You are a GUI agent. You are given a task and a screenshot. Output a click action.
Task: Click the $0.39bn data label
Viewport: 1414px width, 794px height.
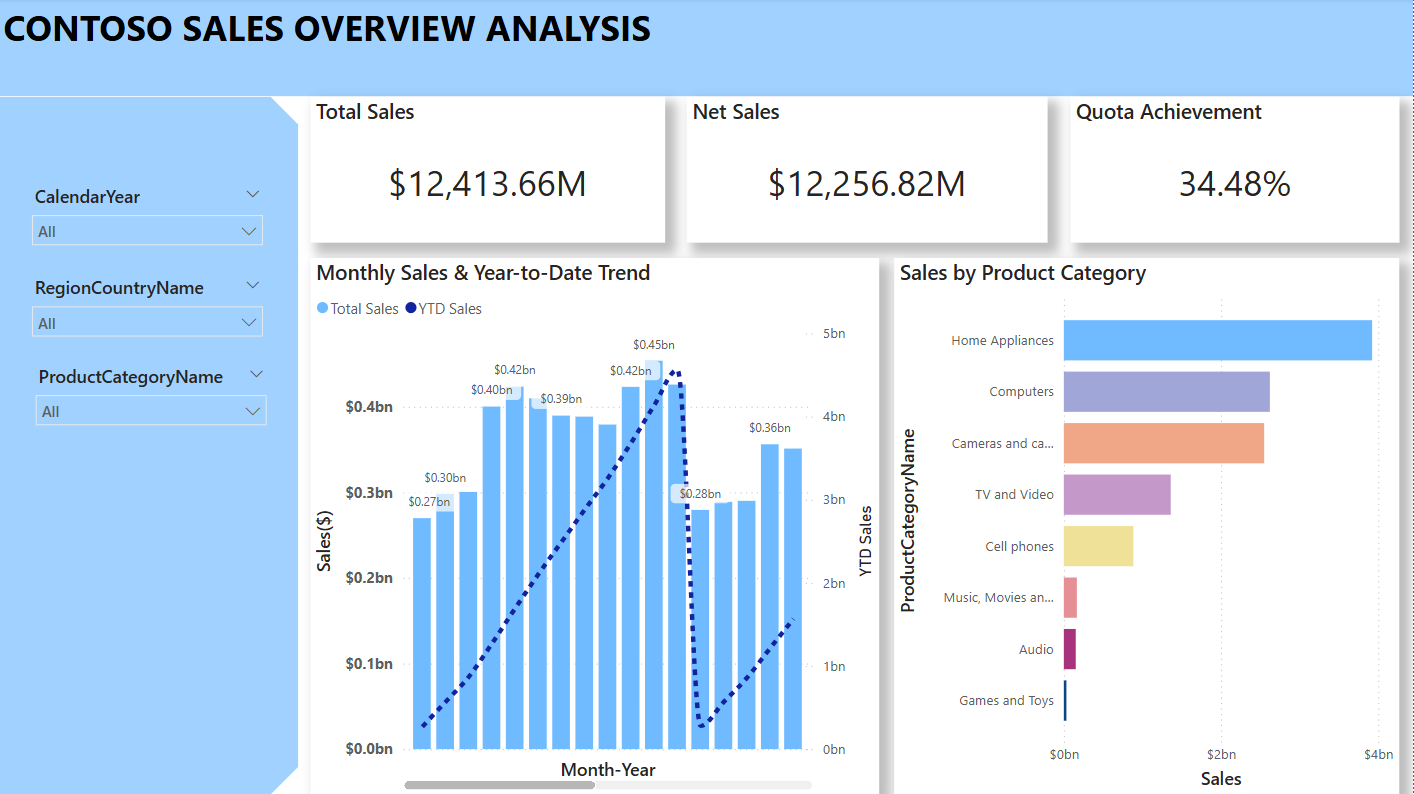click(x=561, y=400)
